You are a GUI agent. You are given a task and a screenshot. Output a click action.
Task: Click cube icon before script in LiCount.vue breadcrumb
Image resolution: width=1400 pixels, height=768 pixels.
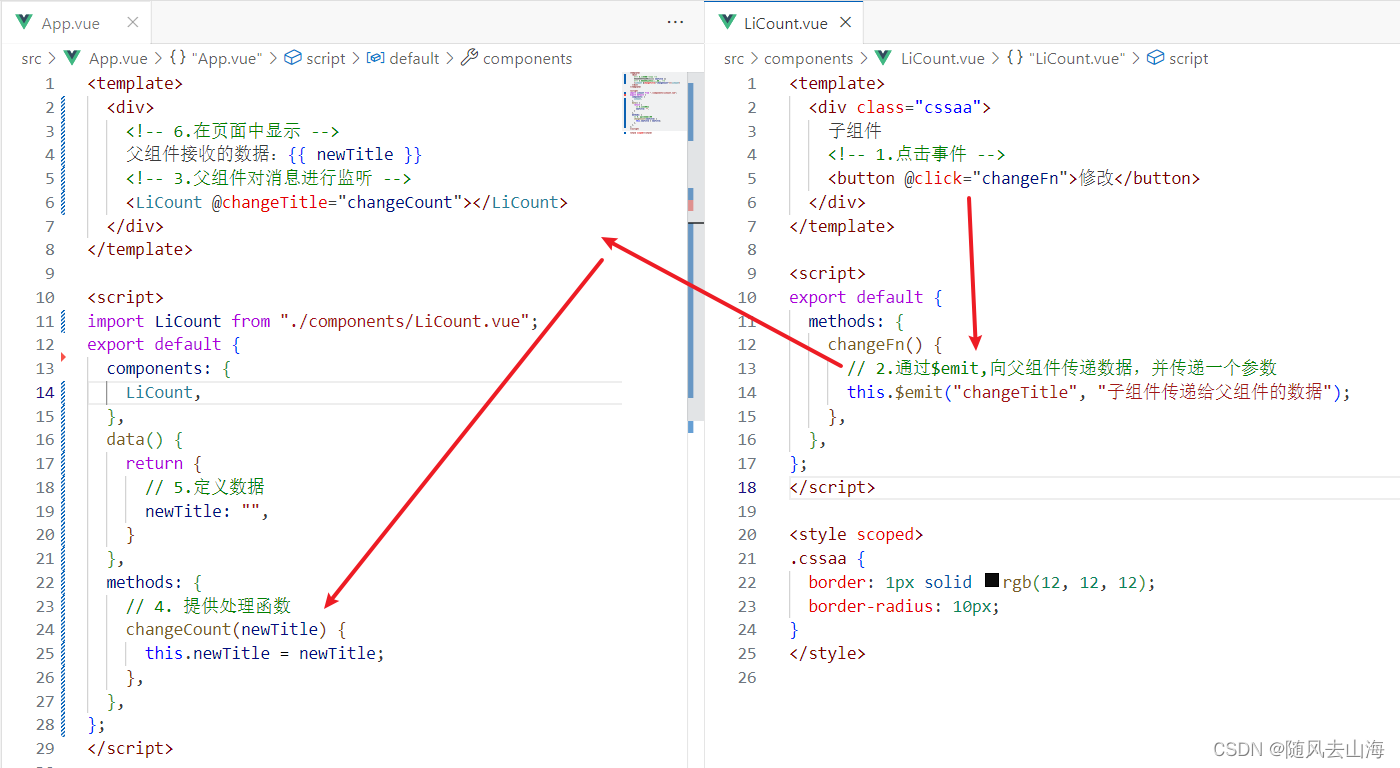click(x=1155, y=58)
